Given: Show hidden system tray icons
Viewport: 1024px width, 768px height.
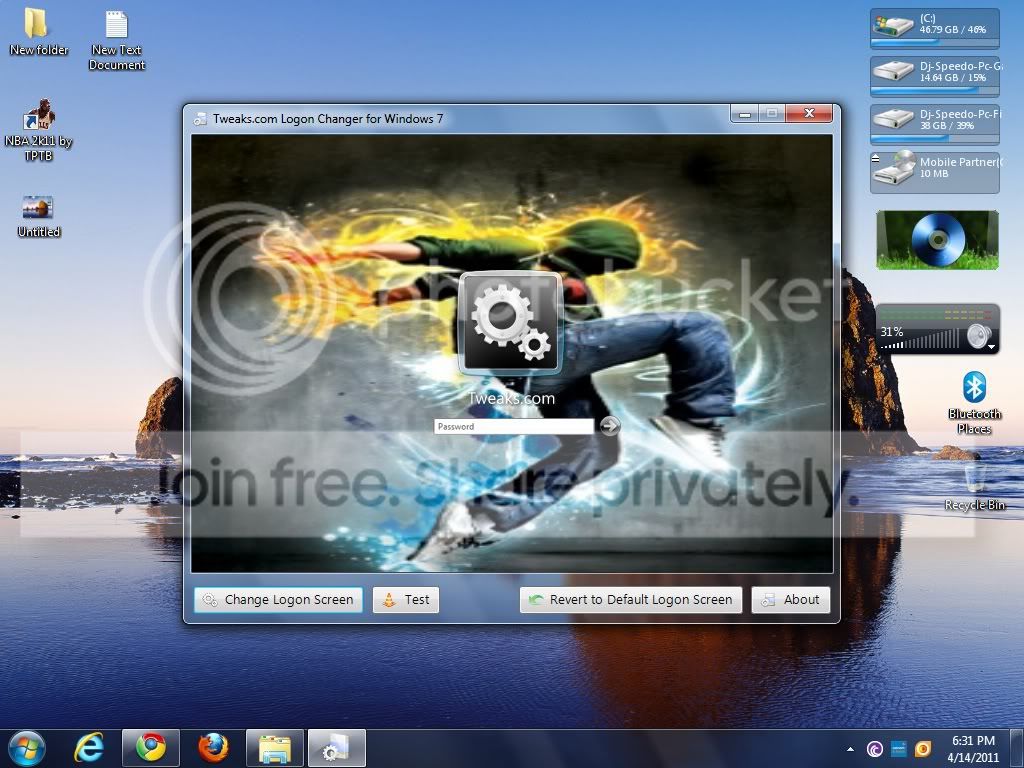Looking at the screenshot, I should click(850, 749).
